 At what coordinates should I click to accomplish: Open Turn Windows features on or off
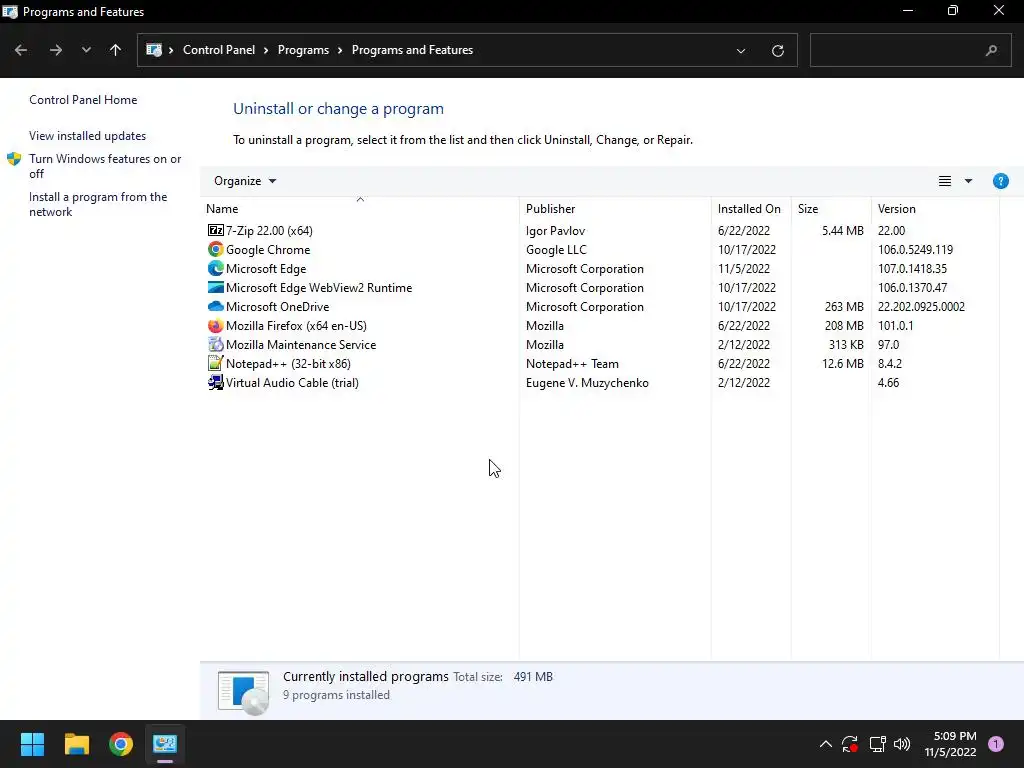105,166
